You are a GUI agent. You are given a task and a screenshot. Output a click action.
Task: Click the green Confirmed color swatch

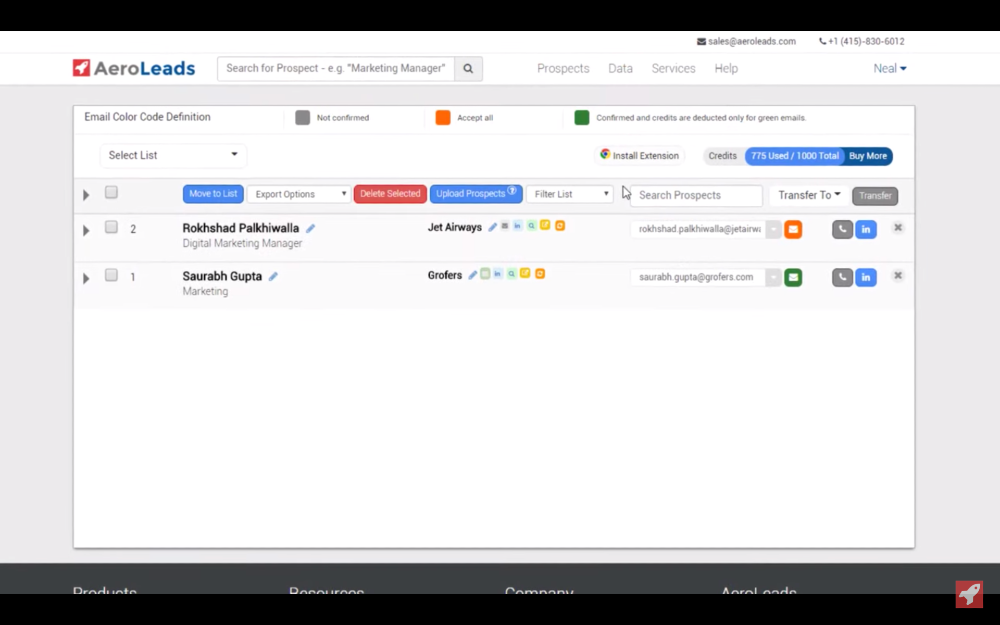point(582,117)
